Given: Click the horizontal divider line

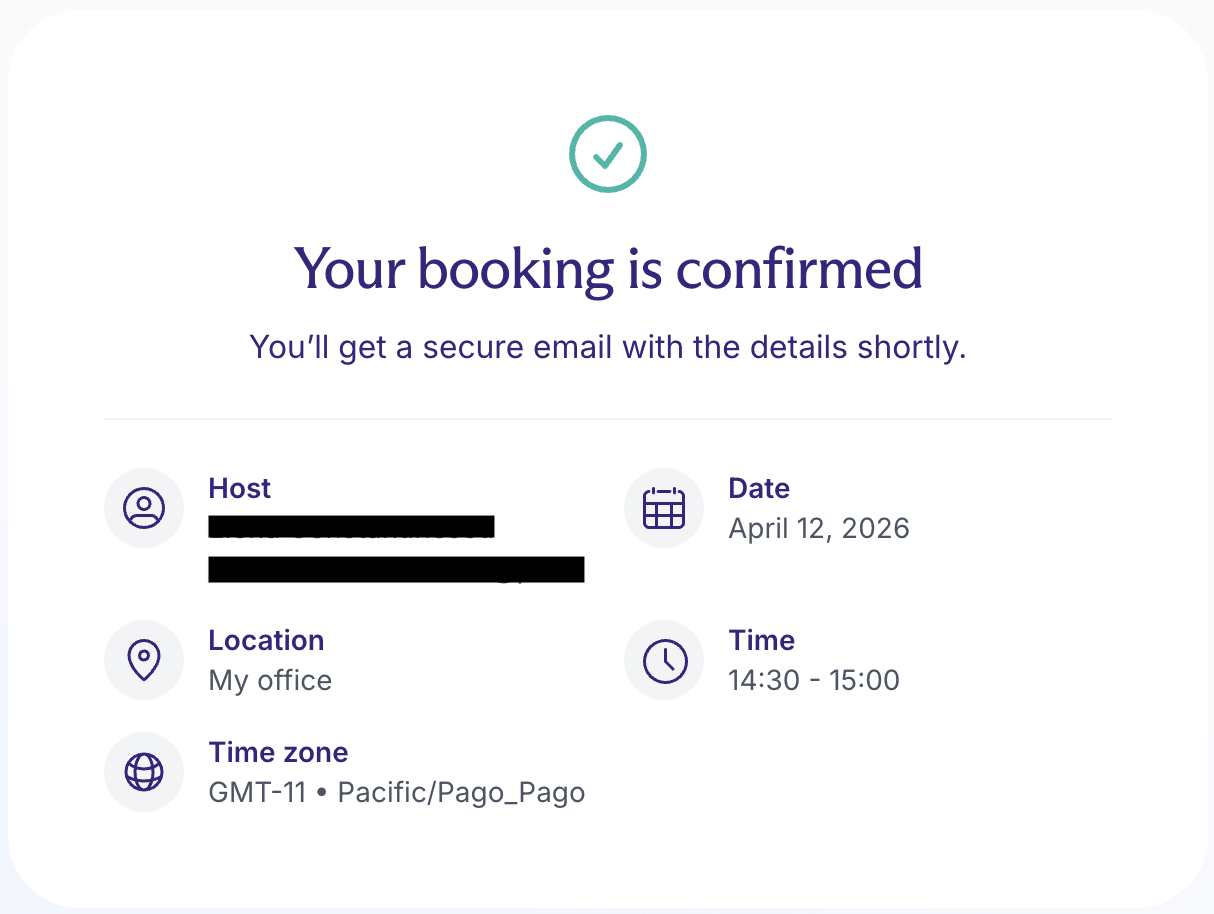Looking at the screenshot, I should click(608, 418).
